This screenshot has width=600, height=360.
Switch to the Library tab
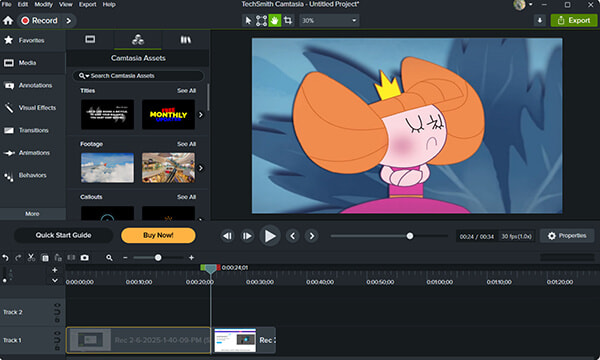pyautogui.click(x=186, y=39)
